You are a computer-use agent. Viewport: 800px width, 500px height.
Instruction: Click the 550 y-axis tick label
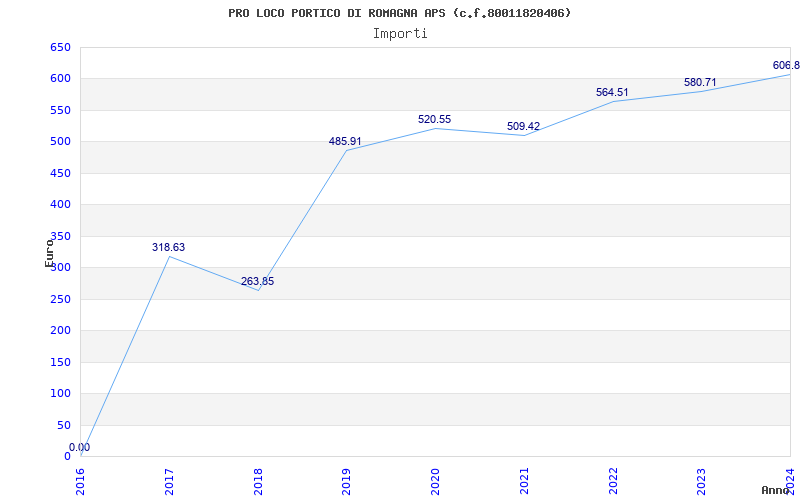(x=60, y=111)
